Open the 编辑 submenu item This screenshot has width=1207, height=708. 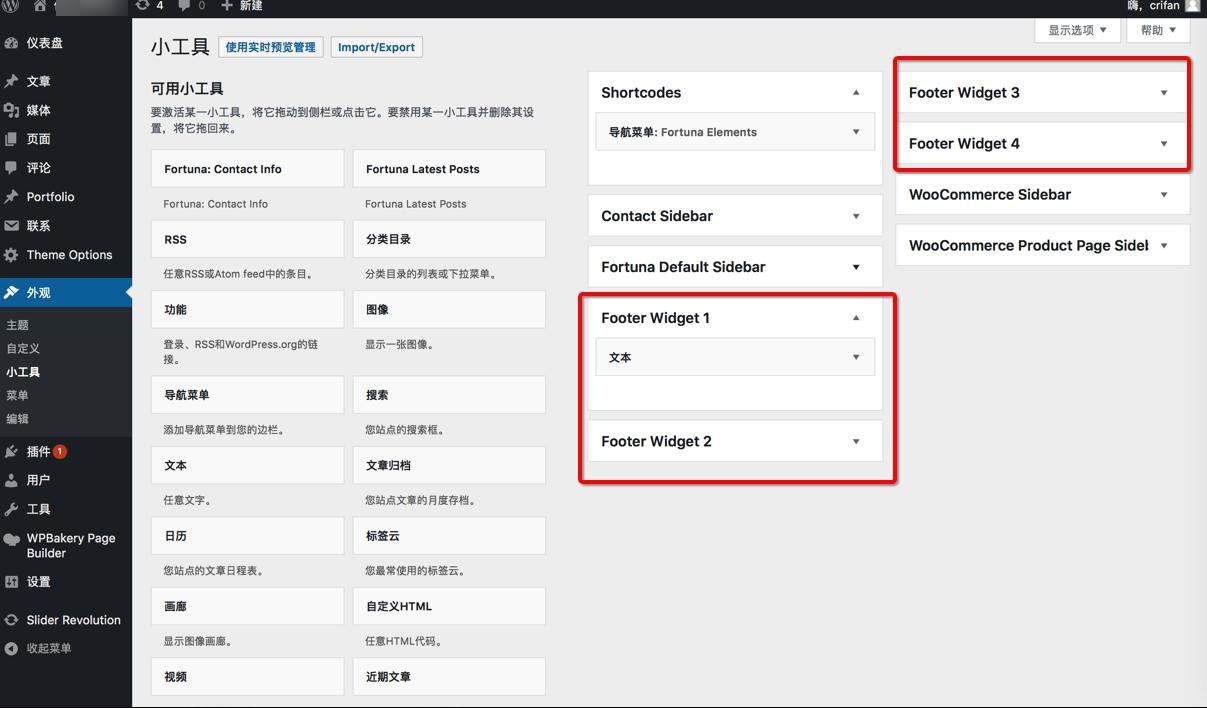point(18,419)
